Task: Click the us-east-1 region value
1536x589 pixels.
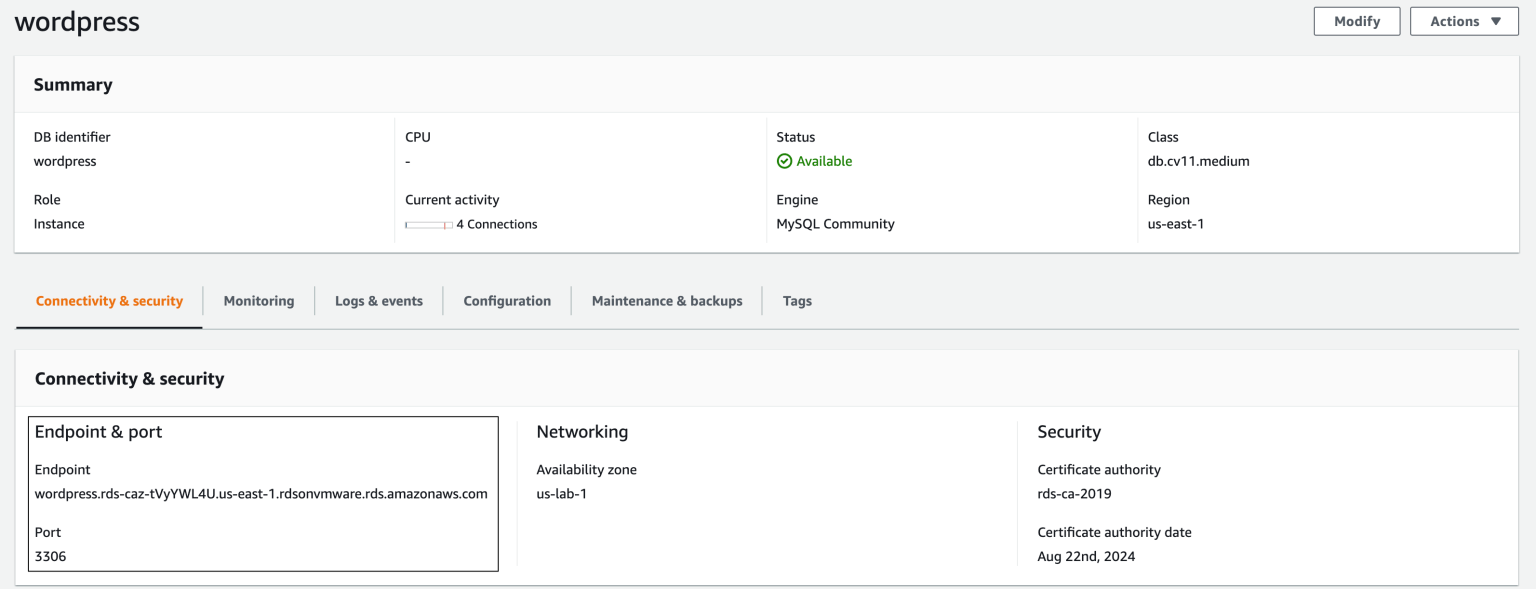Action: click(x=1175, y=224)
